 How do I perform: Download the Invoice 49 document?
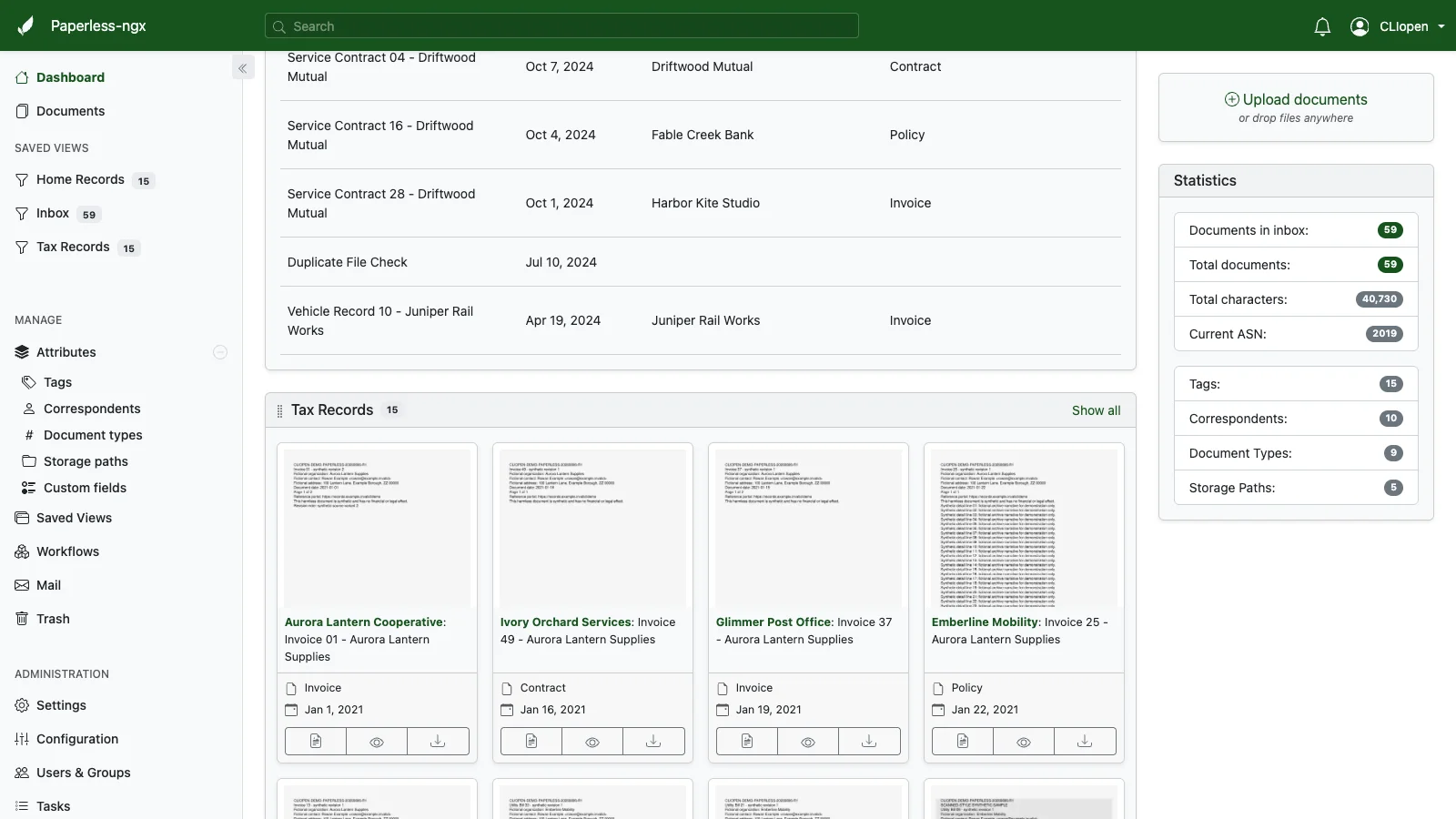click(x=653, y=742)
